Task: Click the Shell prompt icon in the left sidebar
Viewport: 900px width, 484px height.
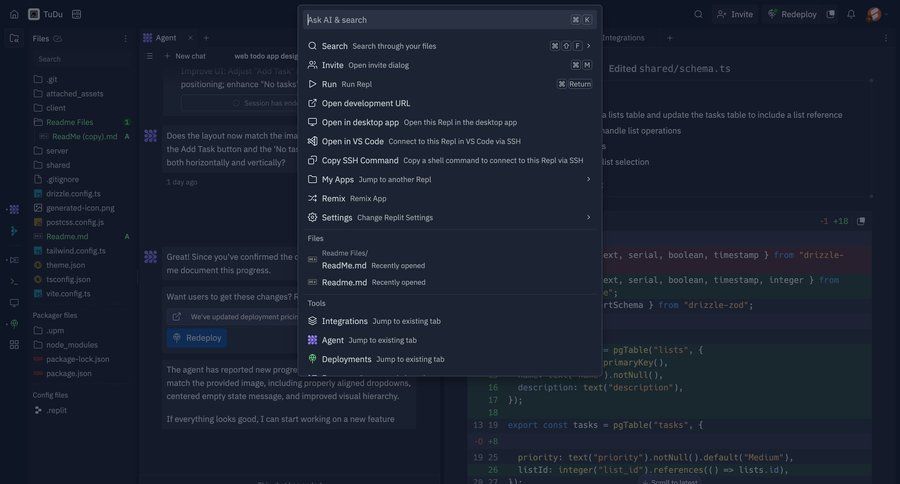Action: tap(14, 281)
